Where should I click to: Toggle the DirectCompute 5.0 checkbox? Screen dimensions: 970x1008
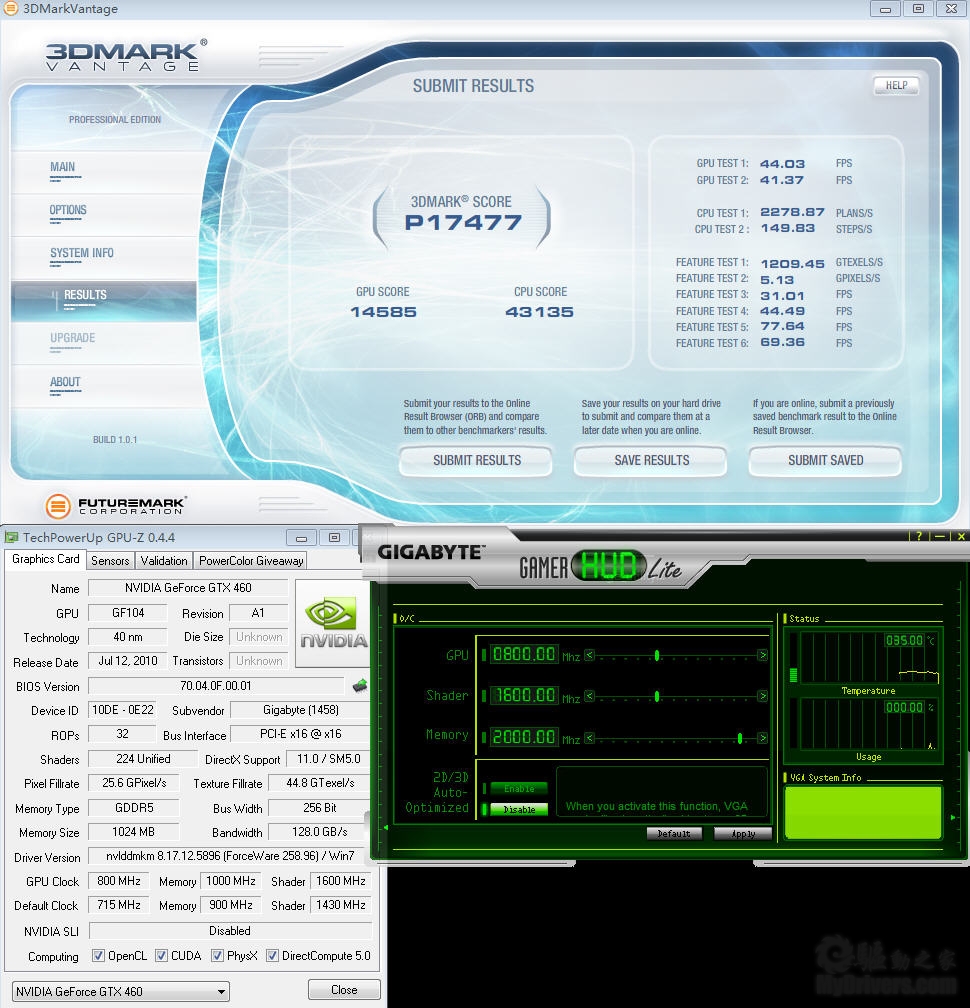273,956
